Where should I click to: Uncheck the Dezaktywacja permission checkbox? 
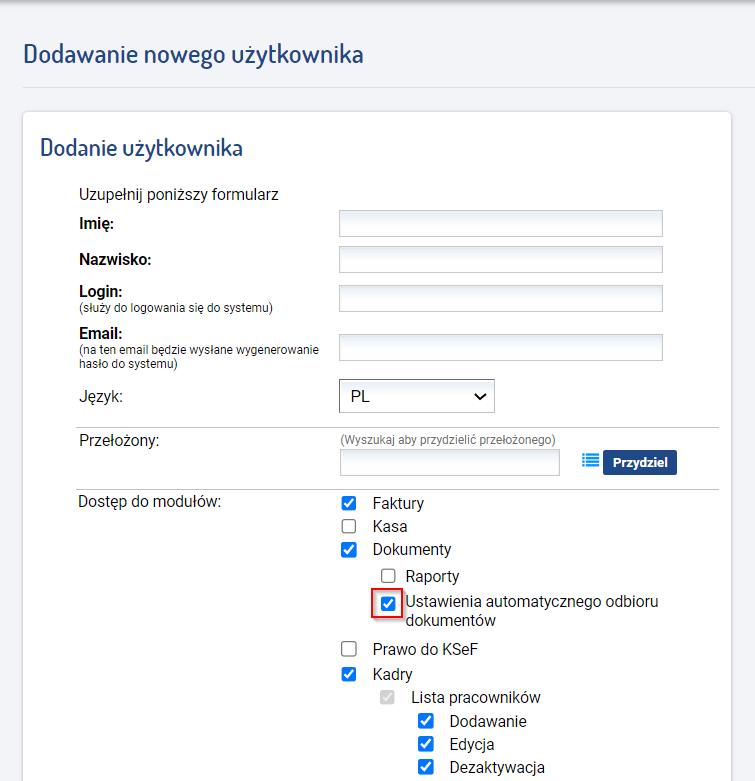click(x=426, y=767)
